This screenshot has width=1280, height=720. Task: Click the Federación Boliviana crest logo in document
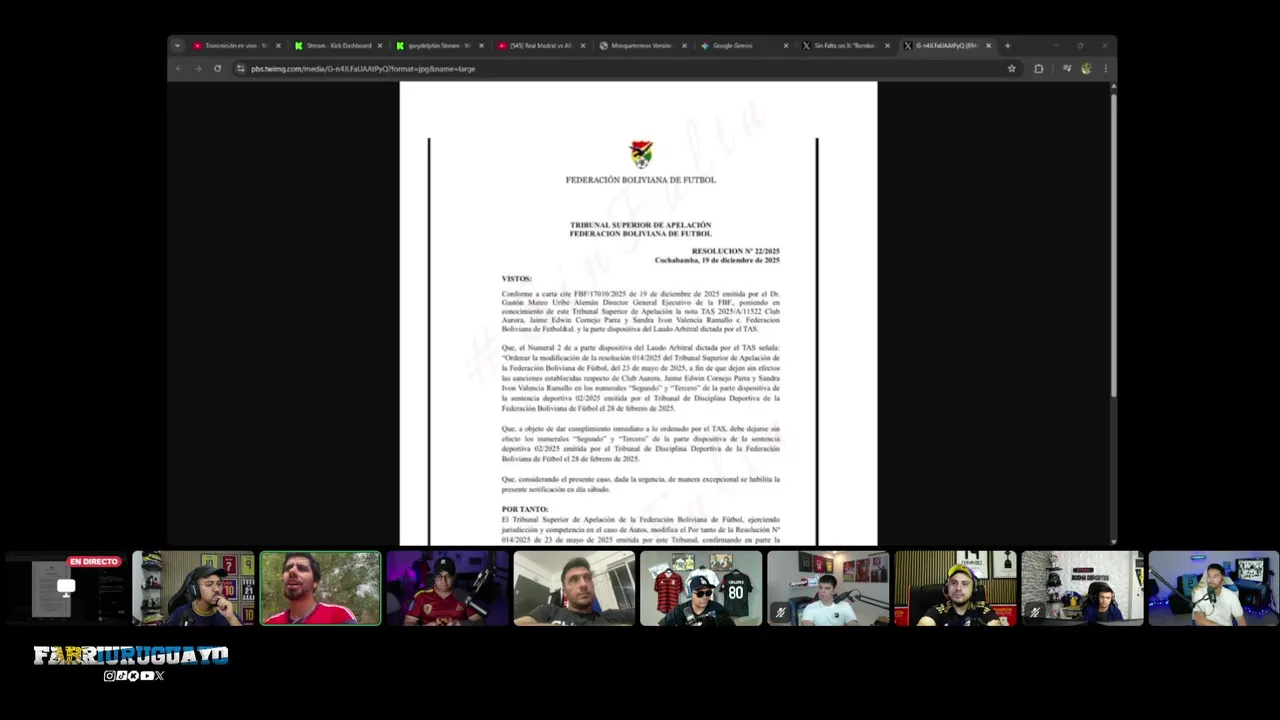tap(641, 154)
